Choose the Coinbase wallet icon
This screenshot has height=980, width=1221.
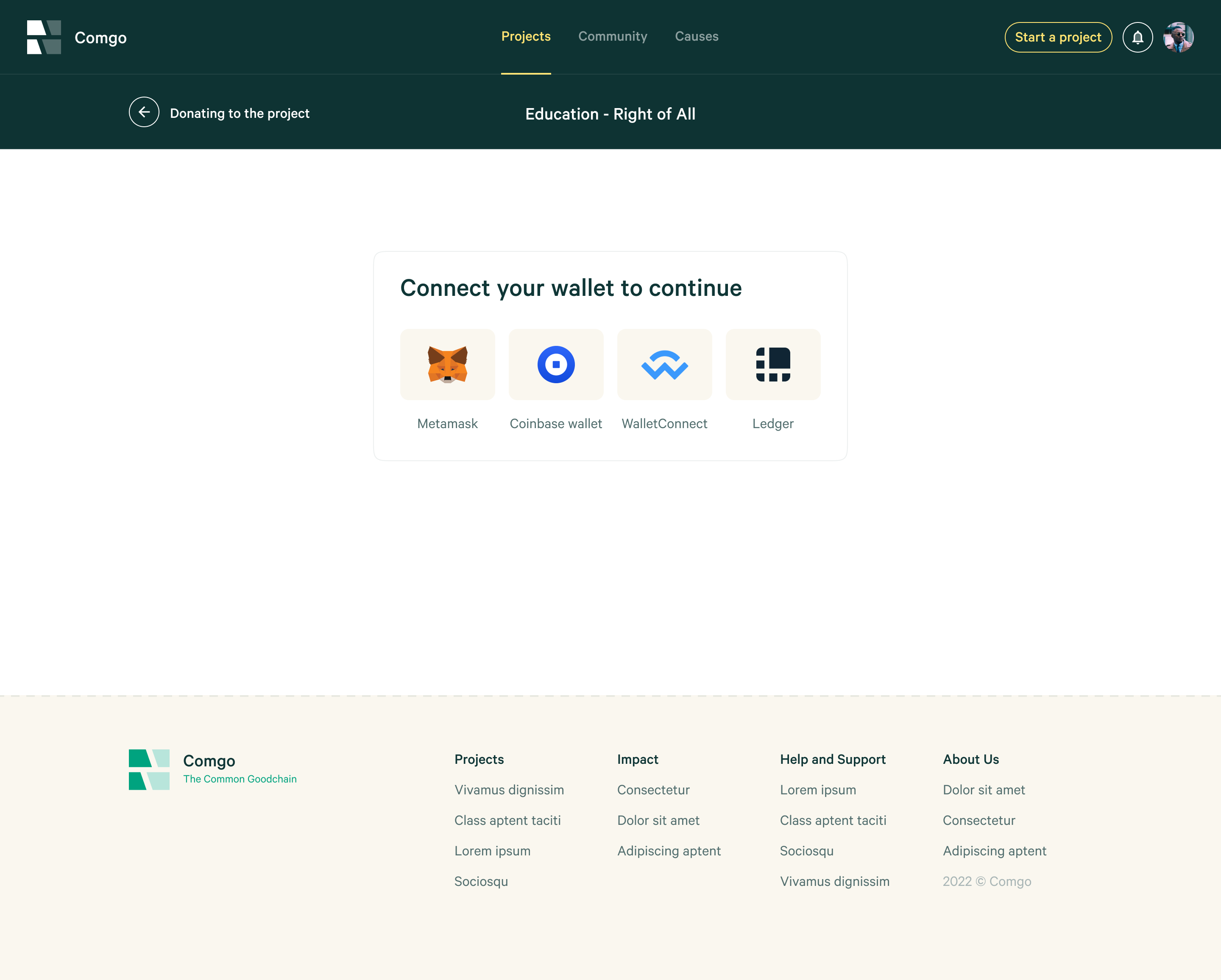pos(555,365)
